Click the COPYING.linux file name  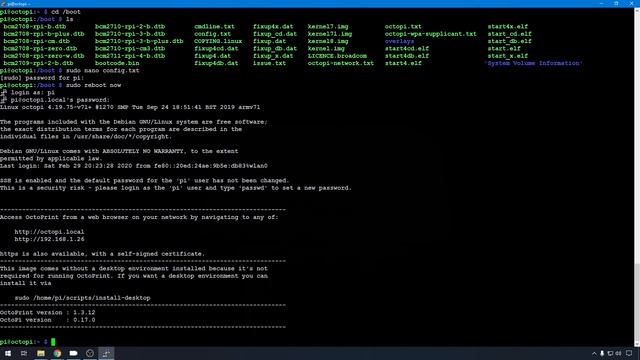[x=218, y=41]
